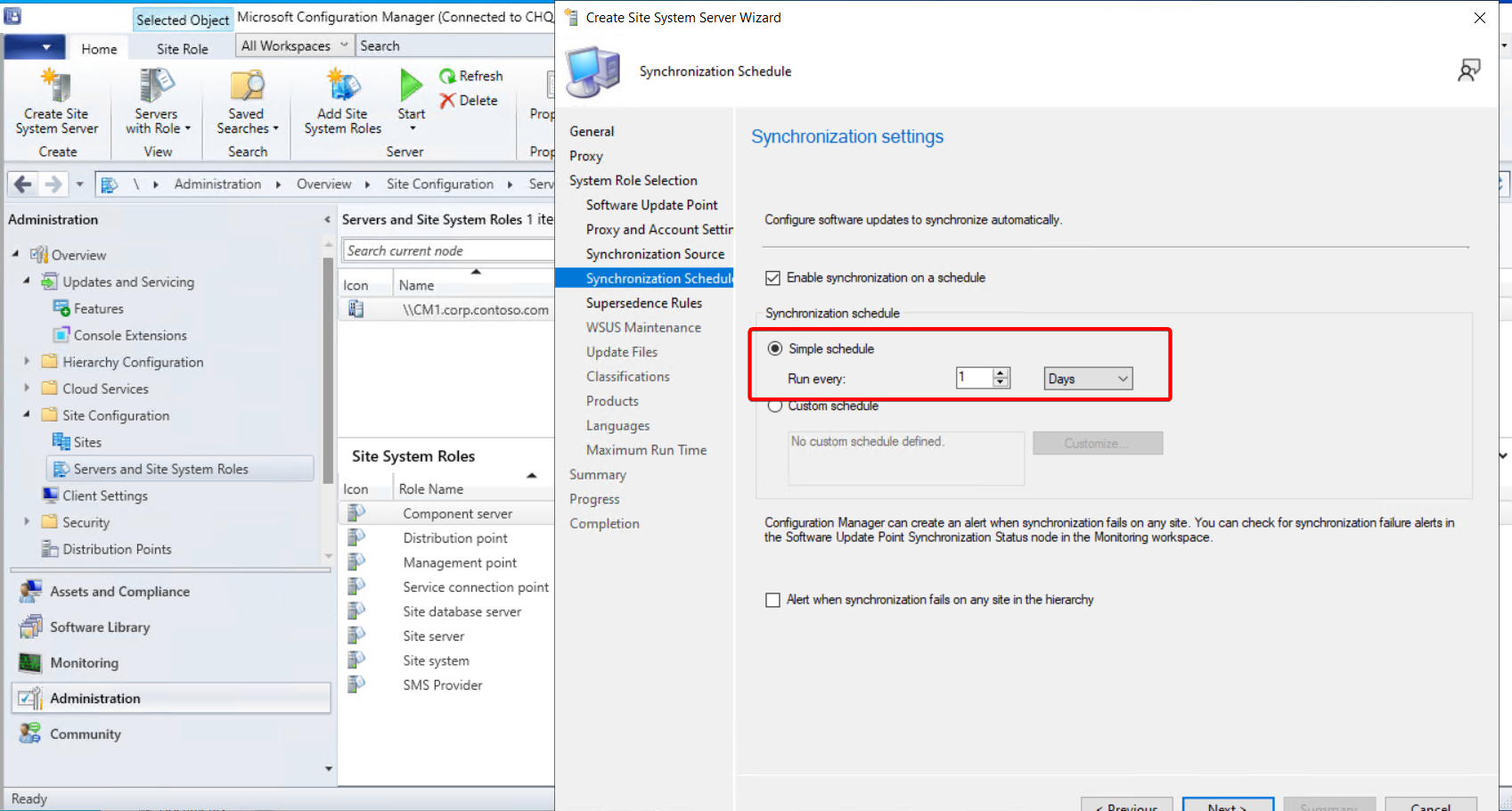1512x811 pixels.
Task: Open the All Workspaces dropdown
Action: pyautogui.click(x=294, y=45)
